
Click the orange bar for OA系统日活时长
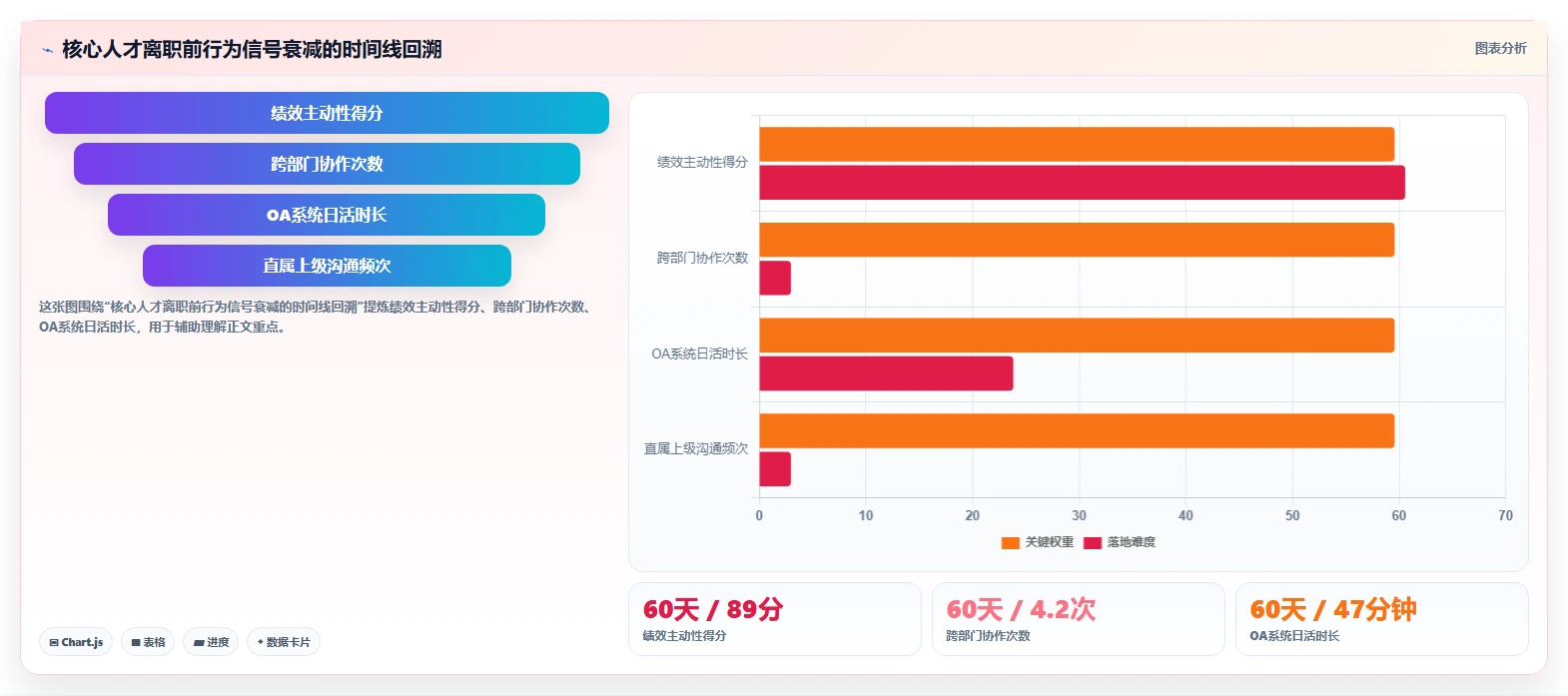click(1077, 336)
